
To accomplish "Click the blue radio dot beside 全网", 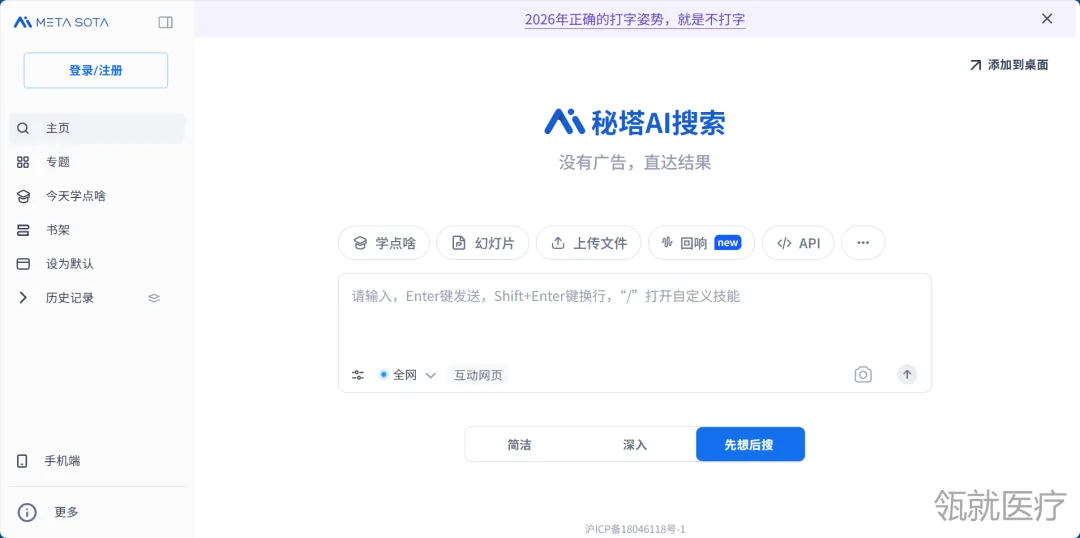I will click(384, 375).
